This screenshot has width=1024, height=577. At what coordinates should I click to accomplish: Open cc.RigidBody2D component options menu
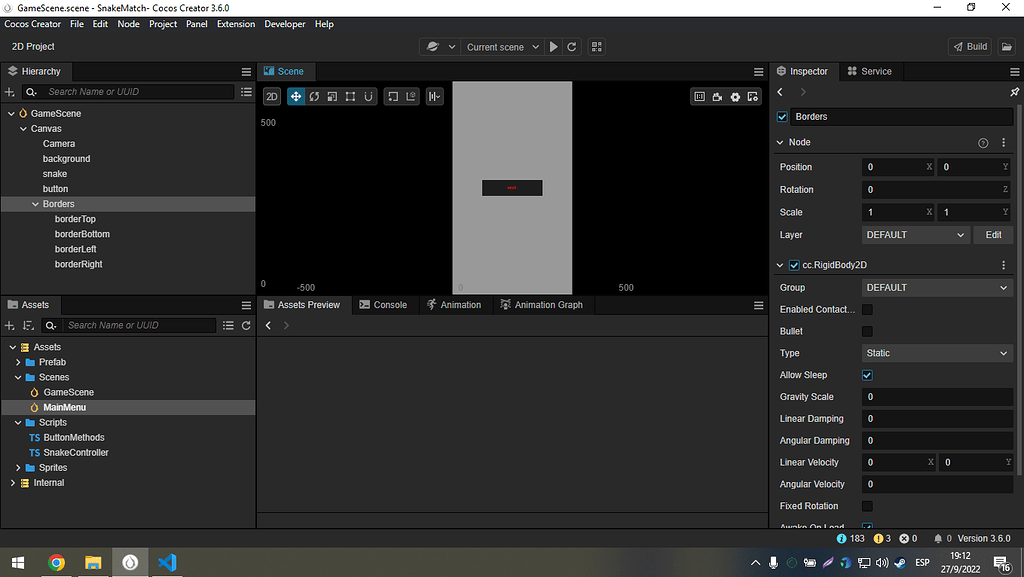pyautogui.click(x=1004, y=265)
